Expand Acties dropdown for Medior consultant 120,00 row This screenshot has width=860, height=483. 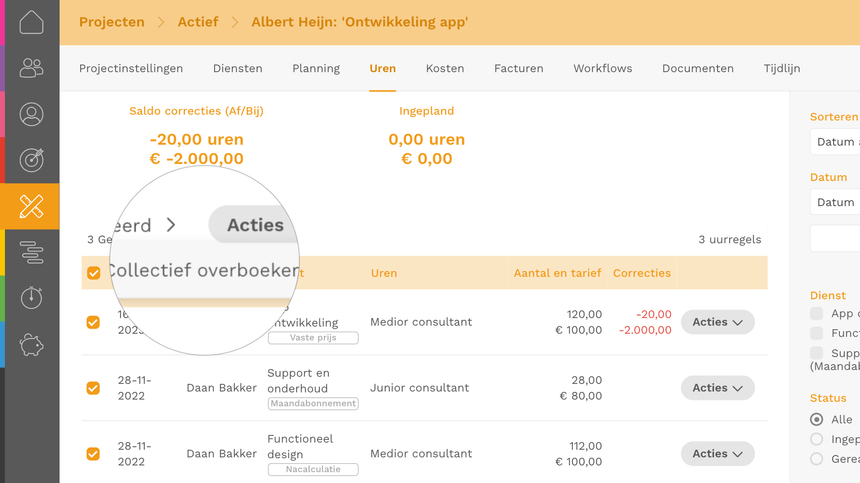click(x=717, y=322)
